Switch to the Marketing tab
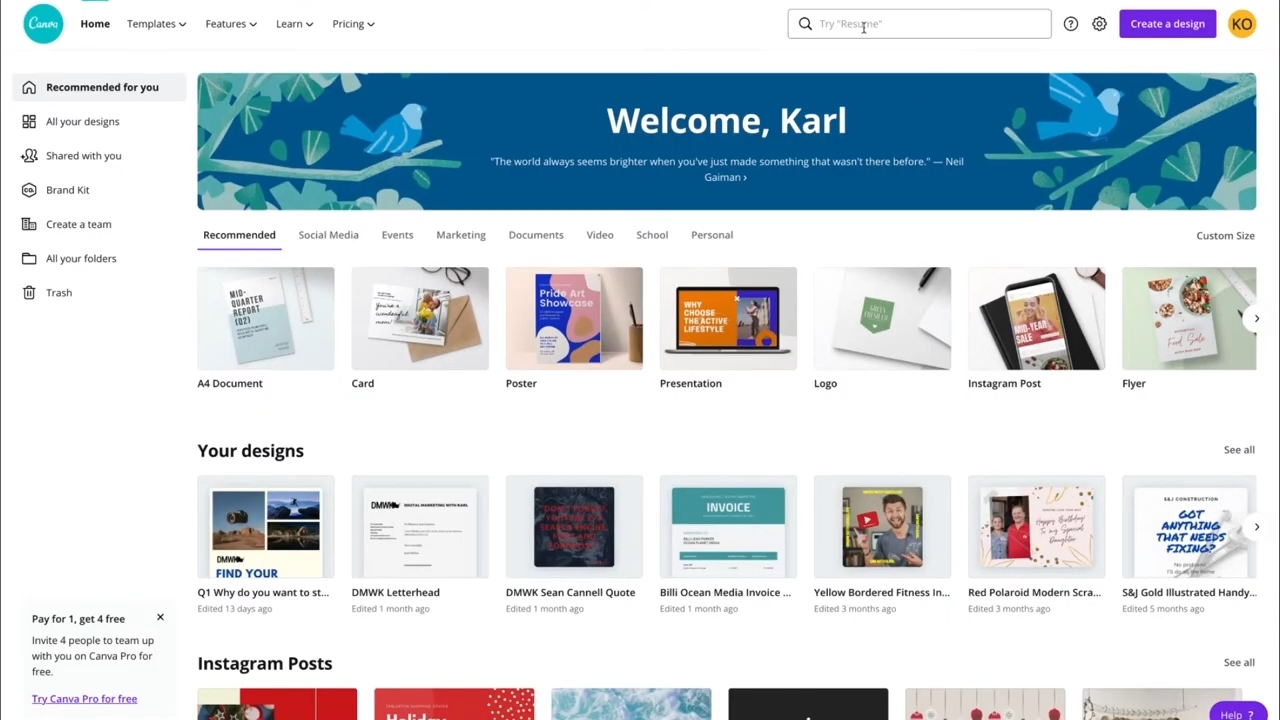Viewport: 1280px width, 720px height. coord(461,235)
